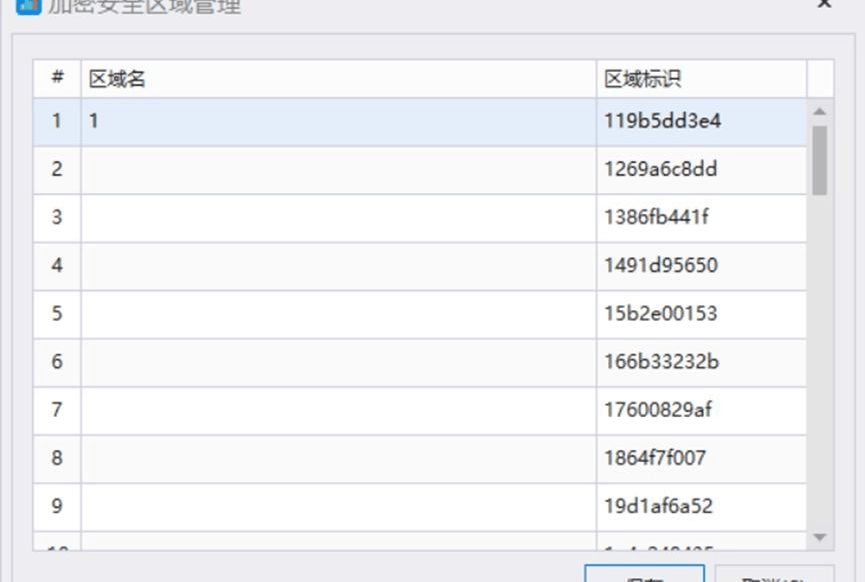The image size is (865, 582).
Task: Click the dialog title bar app icon
Action: click(x=28, y=6)
